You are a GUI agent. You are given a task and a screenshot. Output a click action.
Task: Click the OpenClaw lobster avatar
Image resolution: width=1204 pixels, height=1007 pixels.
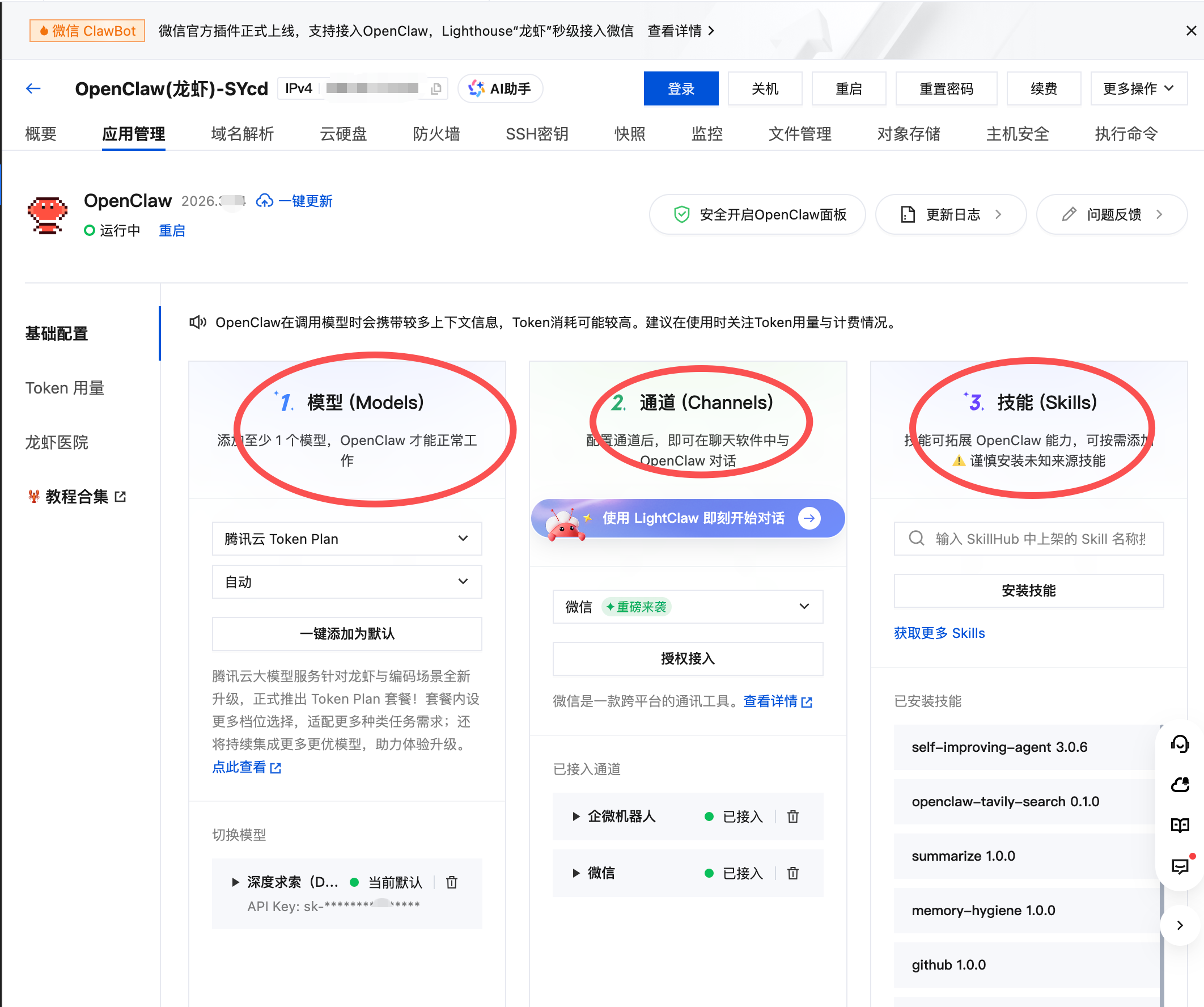pyautogui.click(x=48, y=215)
